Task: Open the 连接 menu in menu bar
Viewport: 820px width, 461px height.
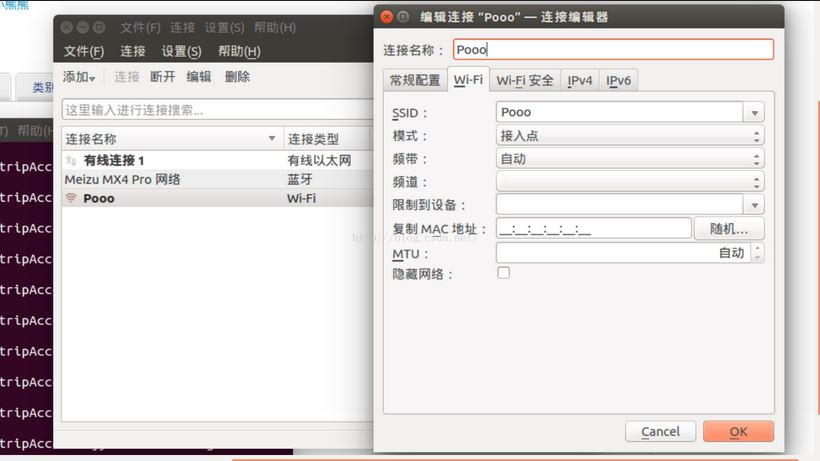Action: pyautogui.click(x=133, y=51)
